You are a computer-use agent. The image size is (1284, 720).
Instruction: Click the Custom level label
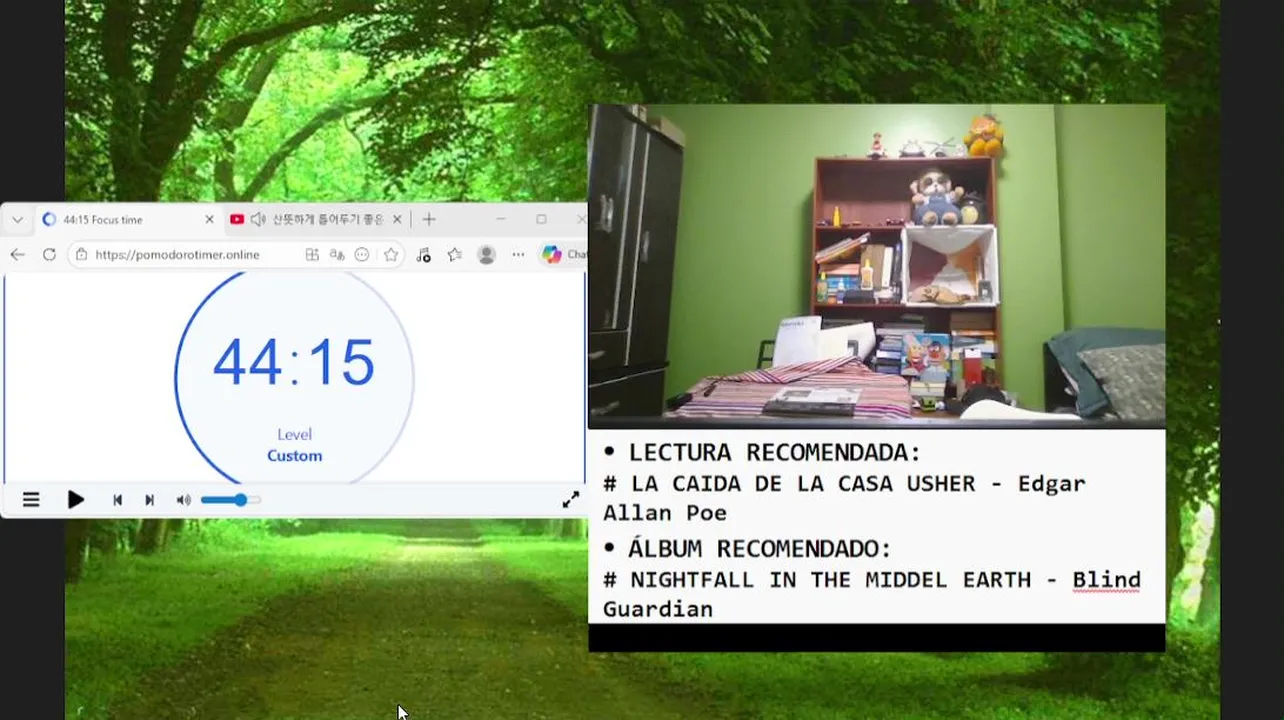coord(295,456)
